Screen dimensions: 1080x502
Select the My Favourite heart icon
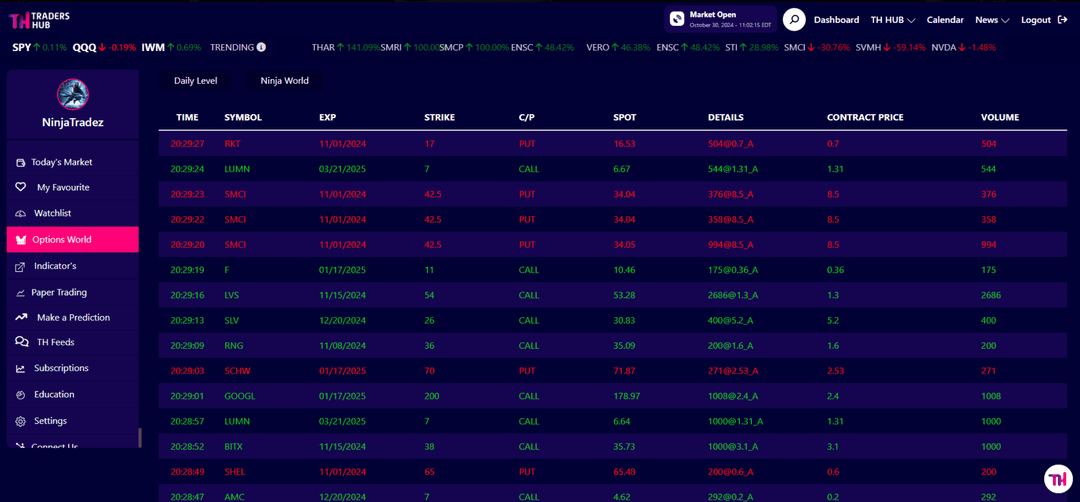[x=21, y=187]
